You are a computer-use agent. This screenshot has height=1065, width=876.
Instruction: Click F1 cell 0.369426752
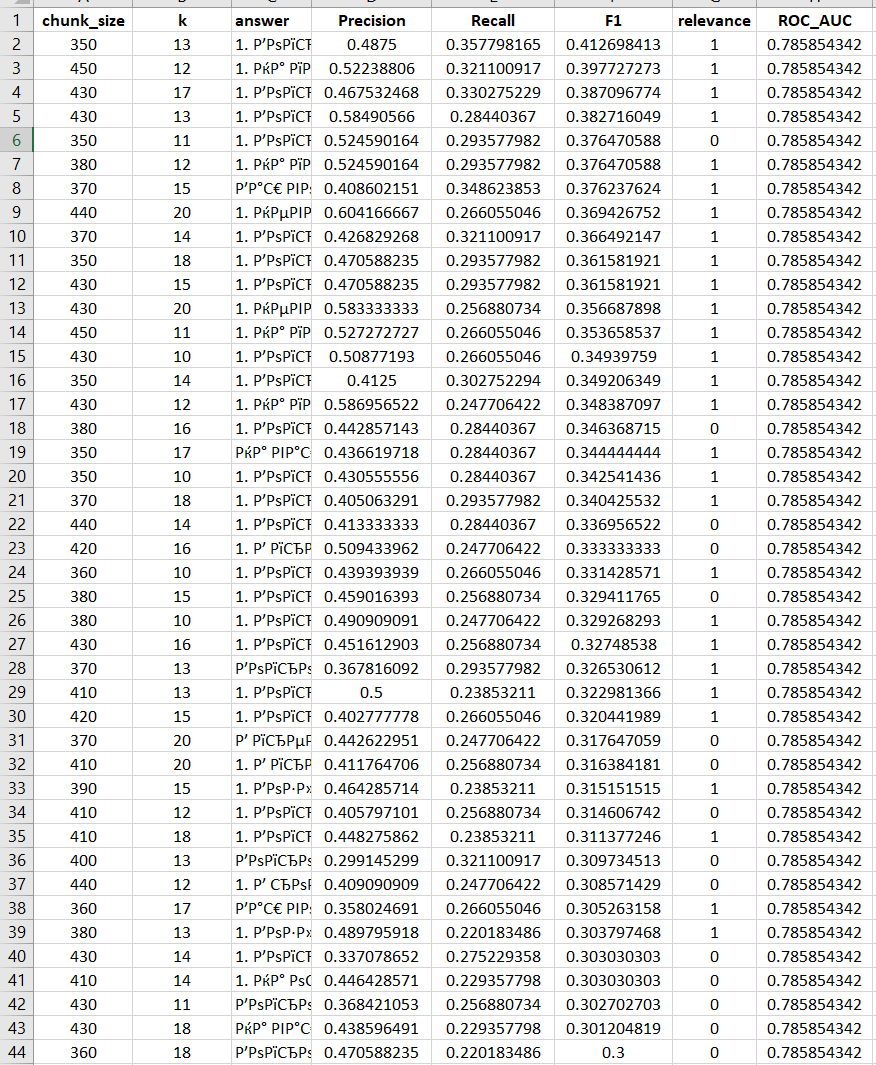pyautogui.click(x=613, y=213)
